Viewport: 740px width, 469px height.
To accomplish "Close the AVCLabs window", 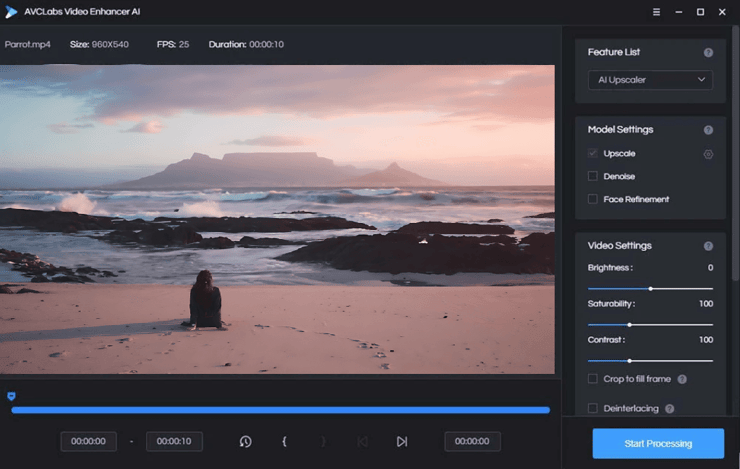I will point(722,12).
